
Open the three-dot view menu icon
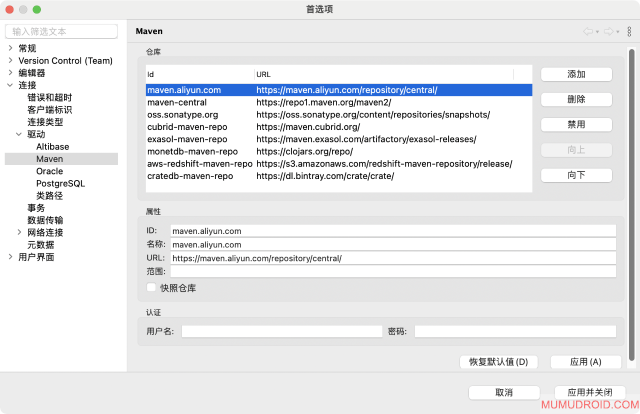coord(629,31)
